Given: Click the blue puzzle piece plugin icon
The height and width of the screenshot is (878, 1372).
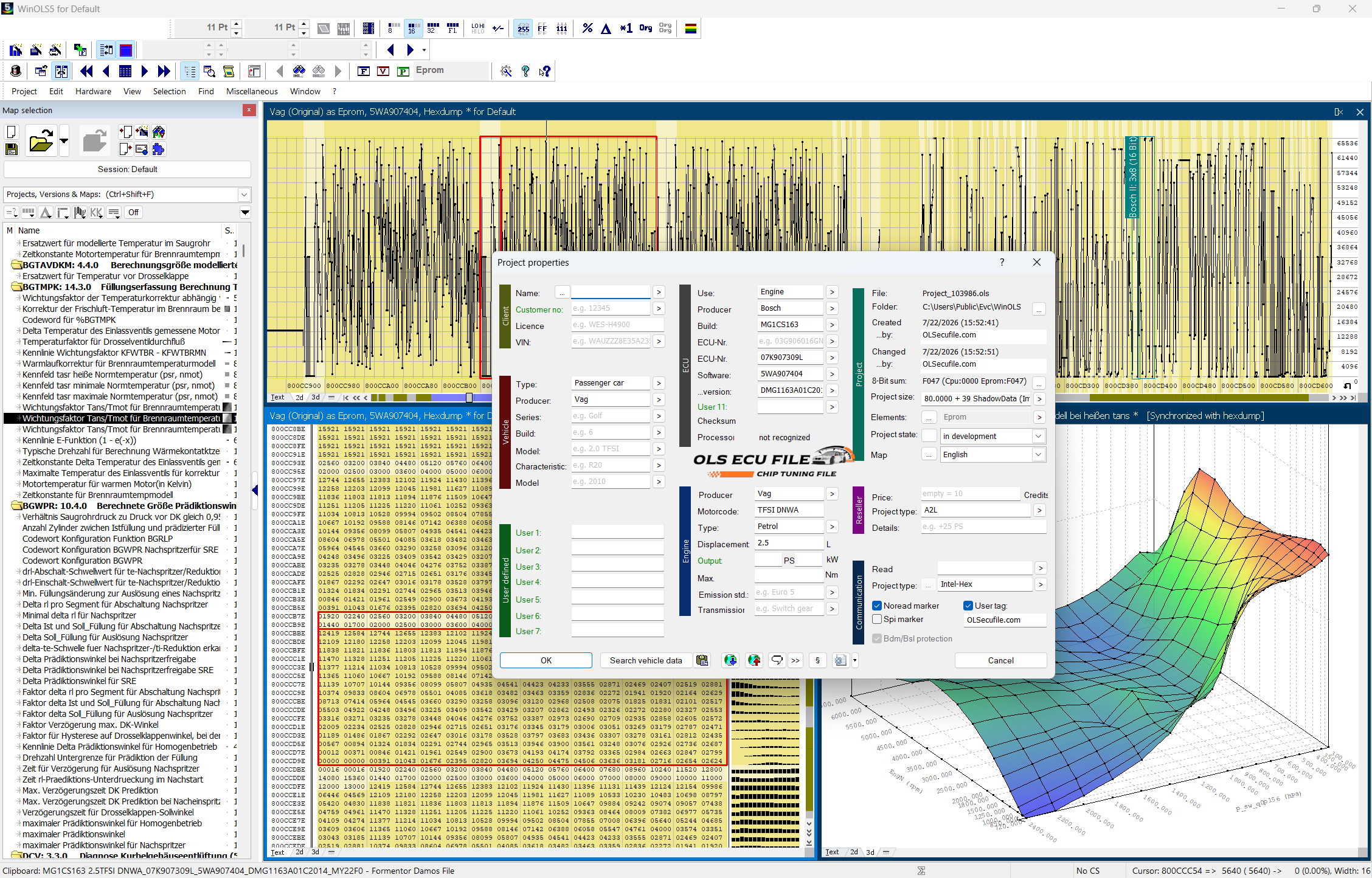Looking at the screenshot, I should (159, 149).
